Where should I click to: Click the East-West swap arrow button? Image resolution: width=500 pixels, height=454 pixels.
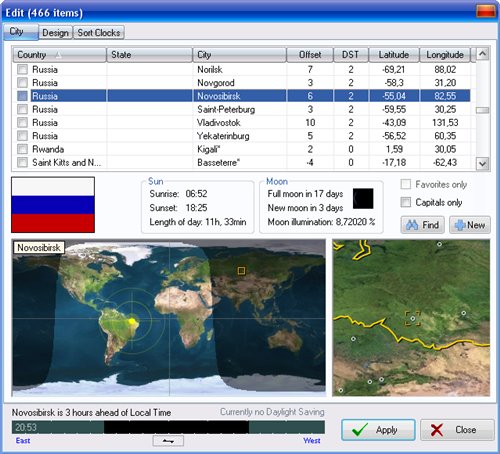(168, 441)
